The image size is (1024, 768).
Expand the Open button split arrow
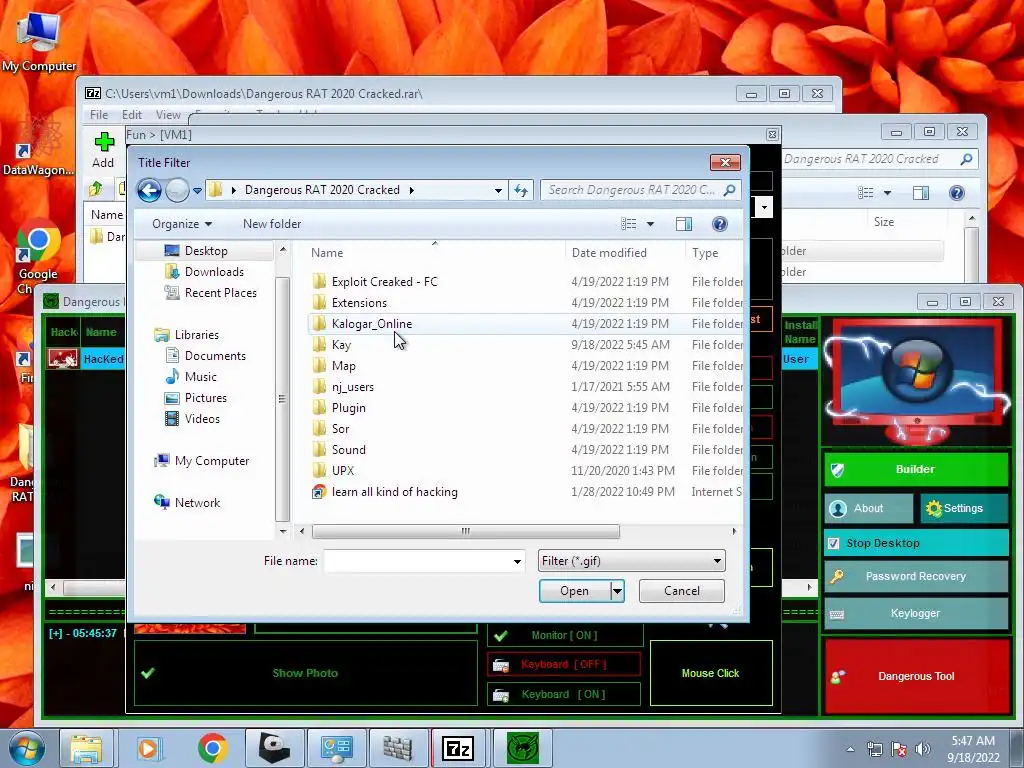pyautogui.click(x=617, y=591)
